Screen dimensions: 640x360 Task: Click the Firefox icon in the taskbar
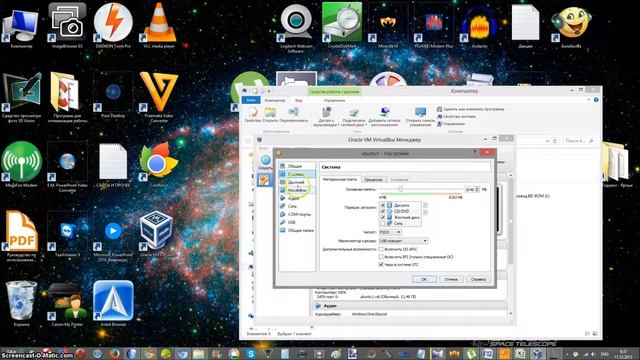coord(115,354)
